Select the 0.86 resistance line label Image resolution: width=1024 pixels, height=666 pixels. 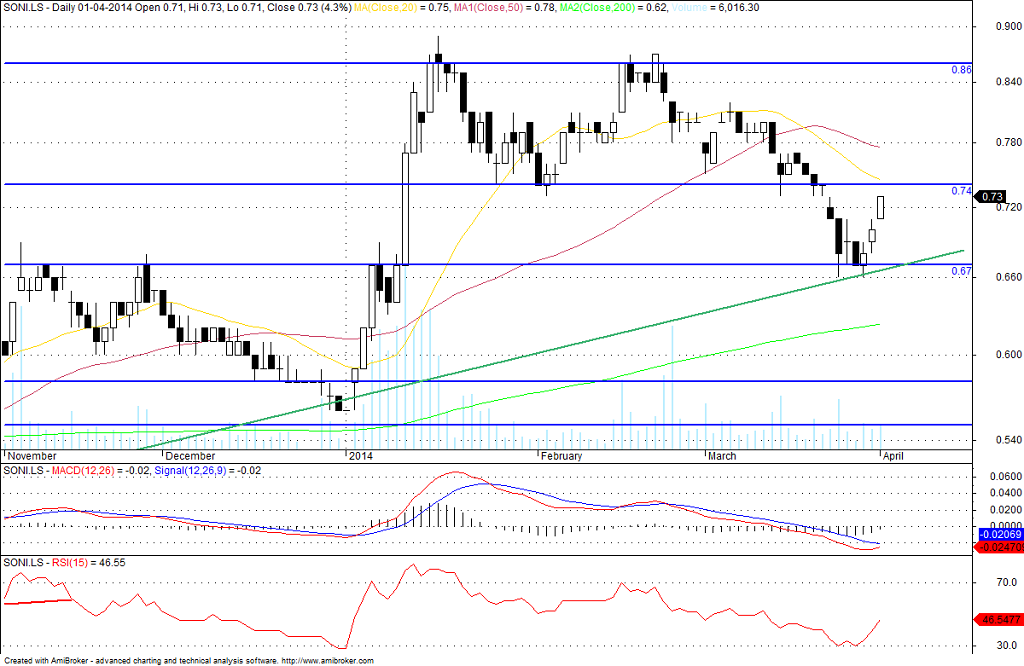(x=961, y=69)
